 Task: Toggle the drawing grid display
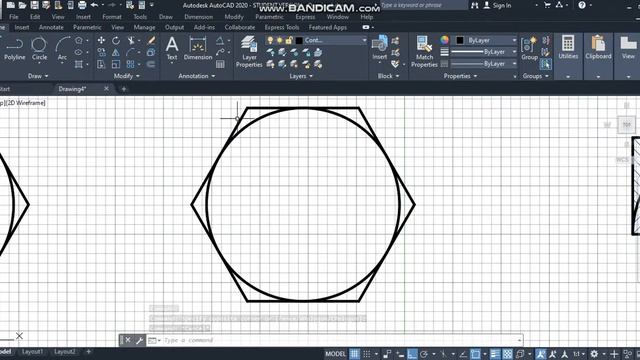(x=354, y=354)
